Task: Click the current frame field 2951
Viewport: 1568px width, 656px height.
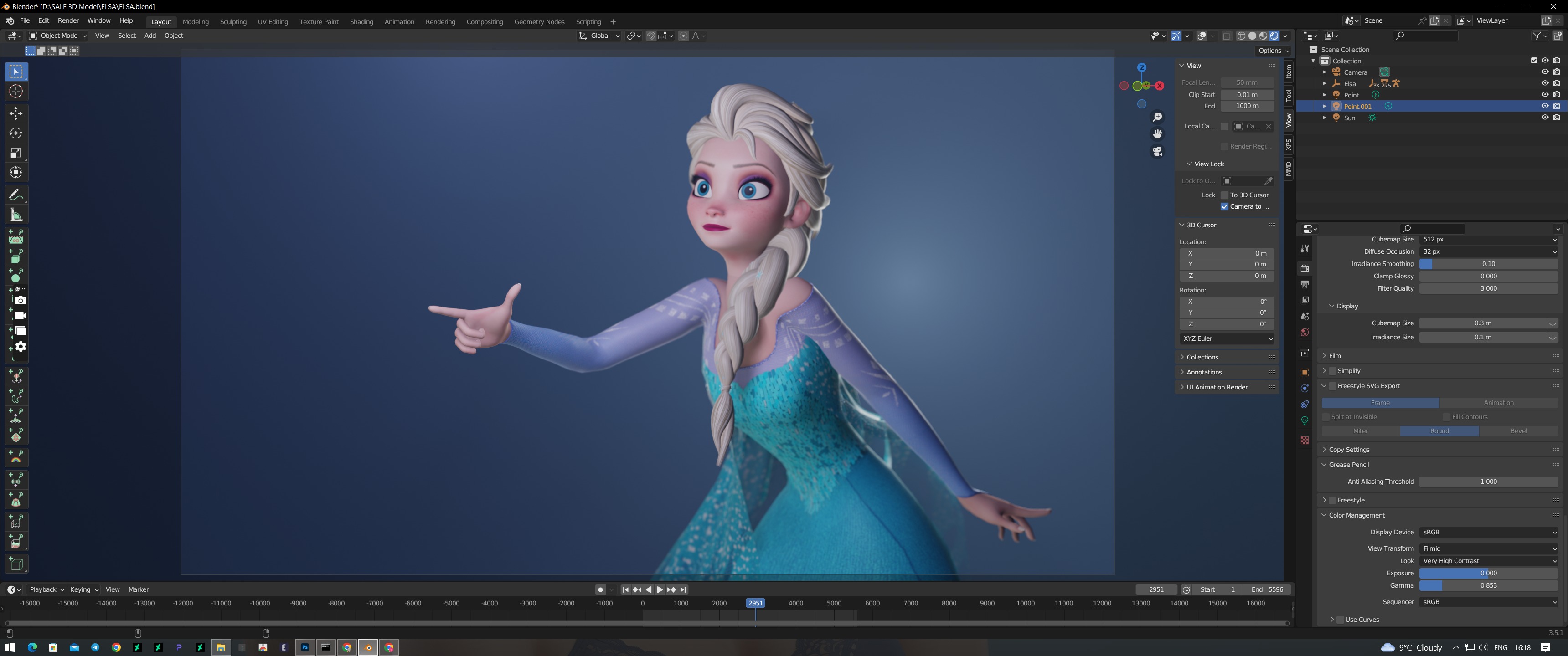Action: pyautogui.click(x=1156, y=589)
